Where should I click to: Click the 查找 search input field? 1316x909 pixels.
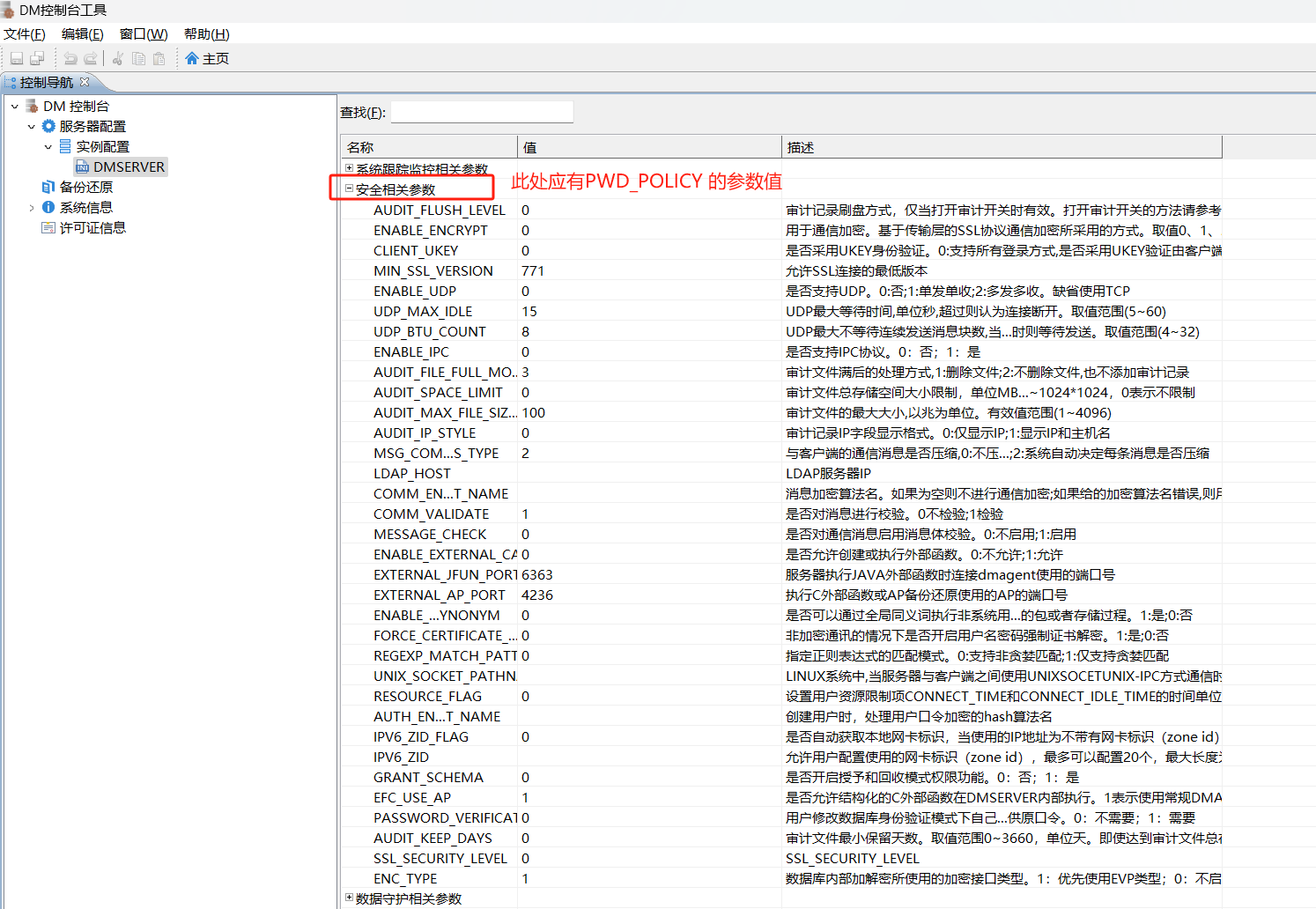(x=481, y=112)
